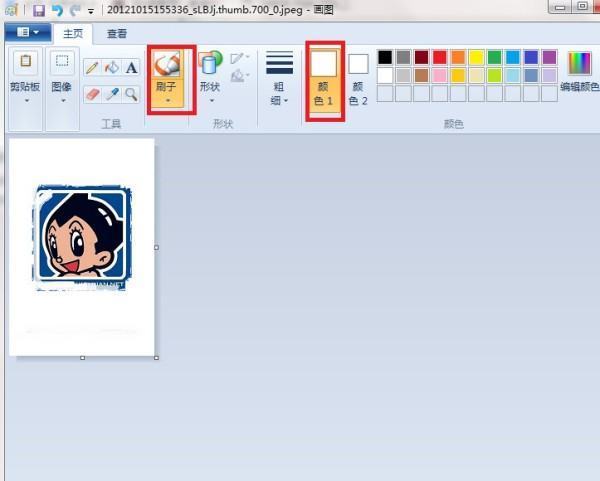Pick the white palette swatch
600x481 pixels.
point(385,76)
